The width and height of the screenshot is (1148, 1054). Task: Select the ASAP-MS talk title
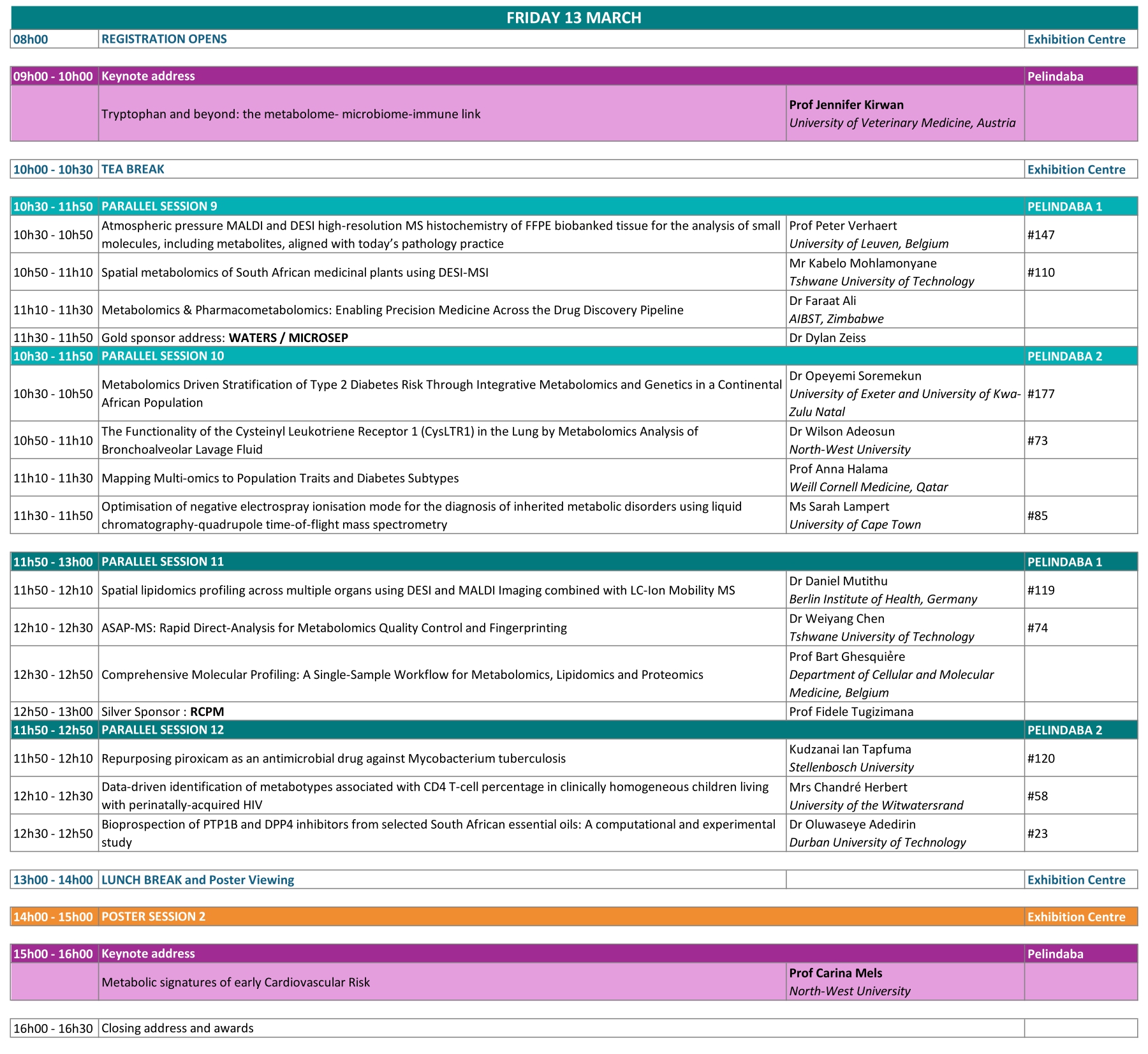coord(334,628)
